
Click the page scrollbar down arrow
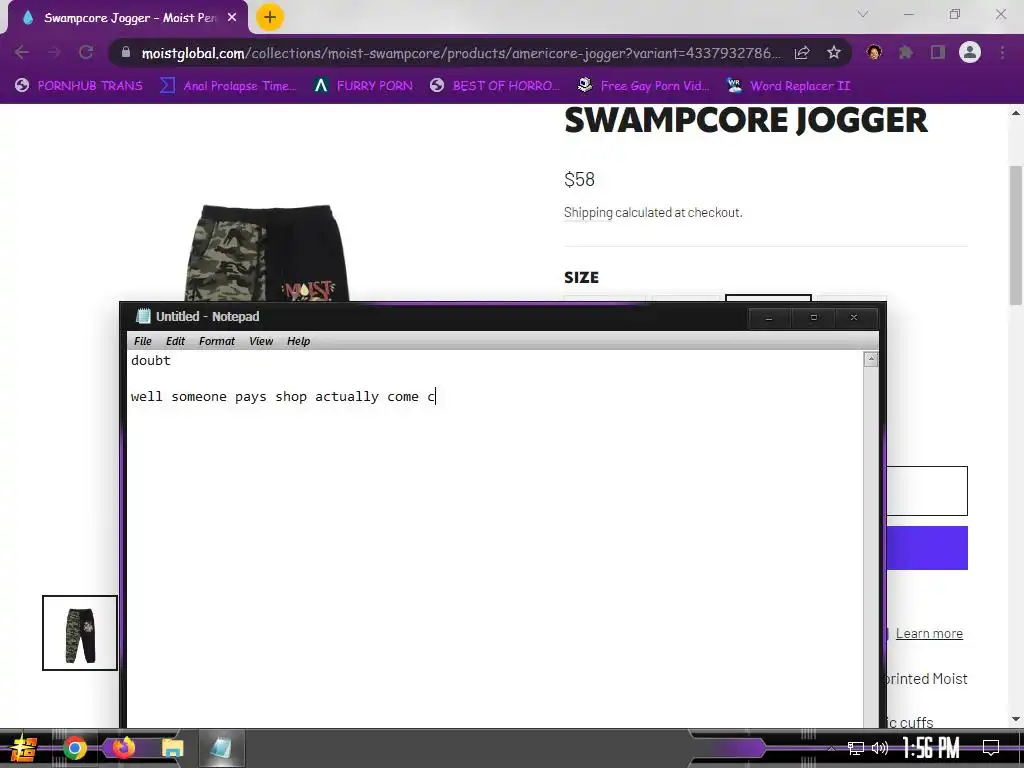pyautogui.click(x=1016, y=719)
